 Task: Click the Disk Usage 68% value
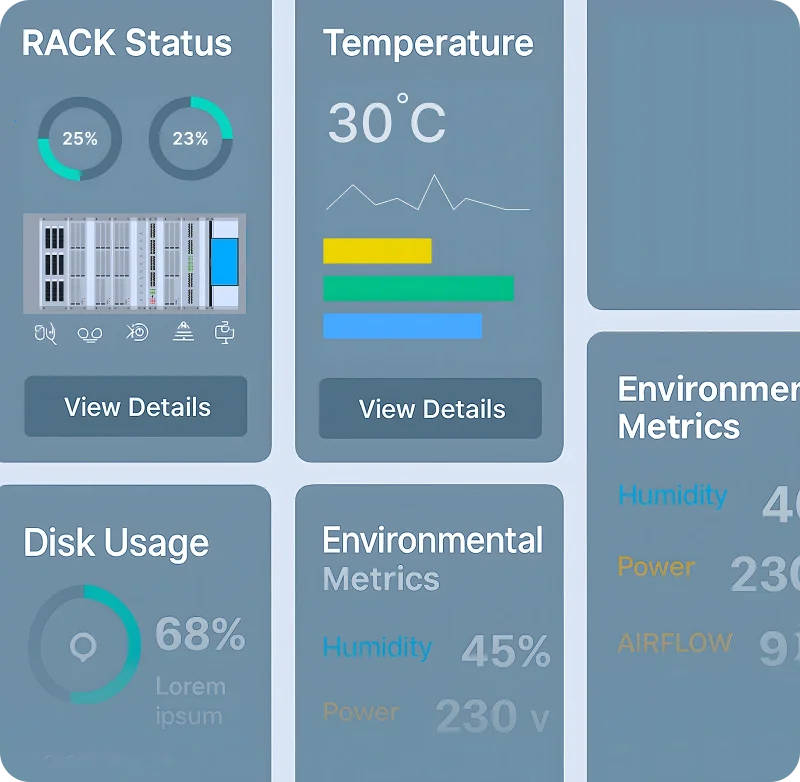(200, 634)
